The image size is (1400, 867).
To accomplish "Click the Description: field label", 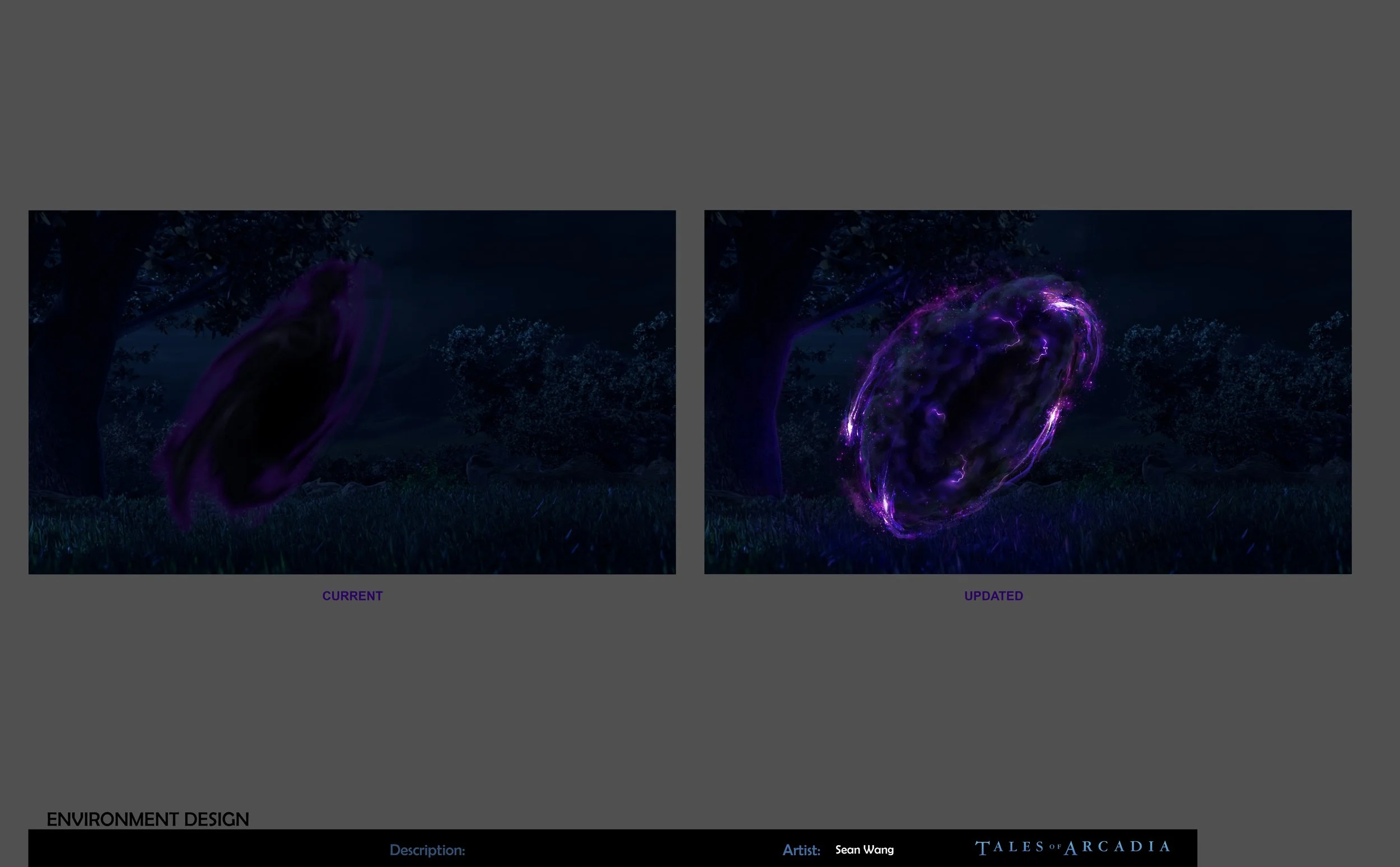I will click(x=427, y=850).
